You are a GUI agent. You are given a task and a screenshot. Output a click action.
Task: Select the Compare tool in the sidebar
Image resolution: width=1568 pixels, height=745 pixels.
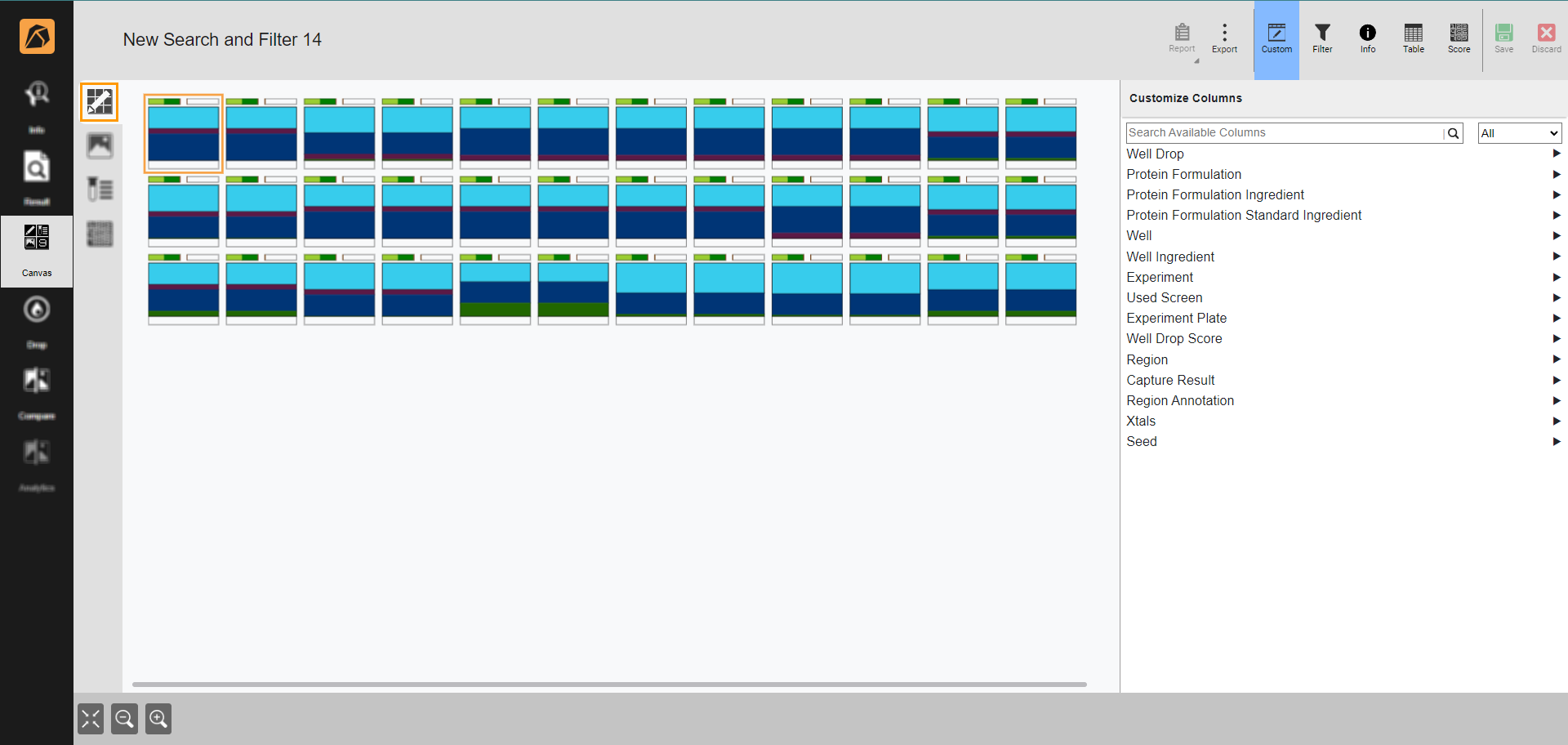37,390
